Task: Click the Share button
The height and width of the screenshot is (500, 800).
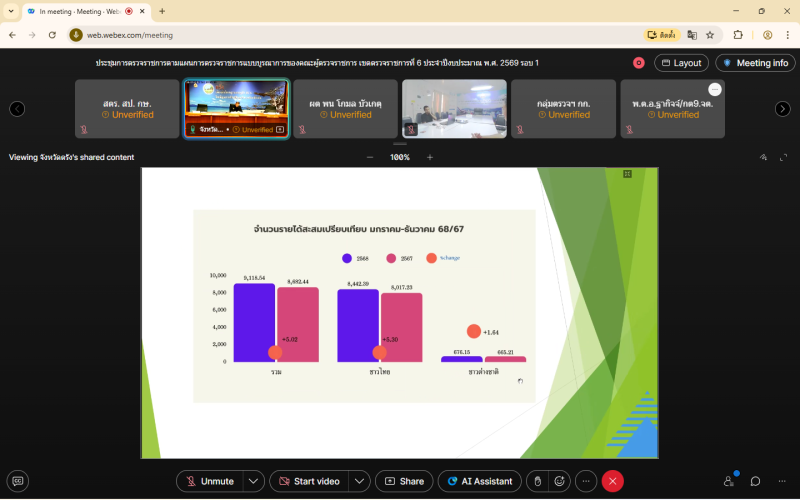Action: (404, 481)
